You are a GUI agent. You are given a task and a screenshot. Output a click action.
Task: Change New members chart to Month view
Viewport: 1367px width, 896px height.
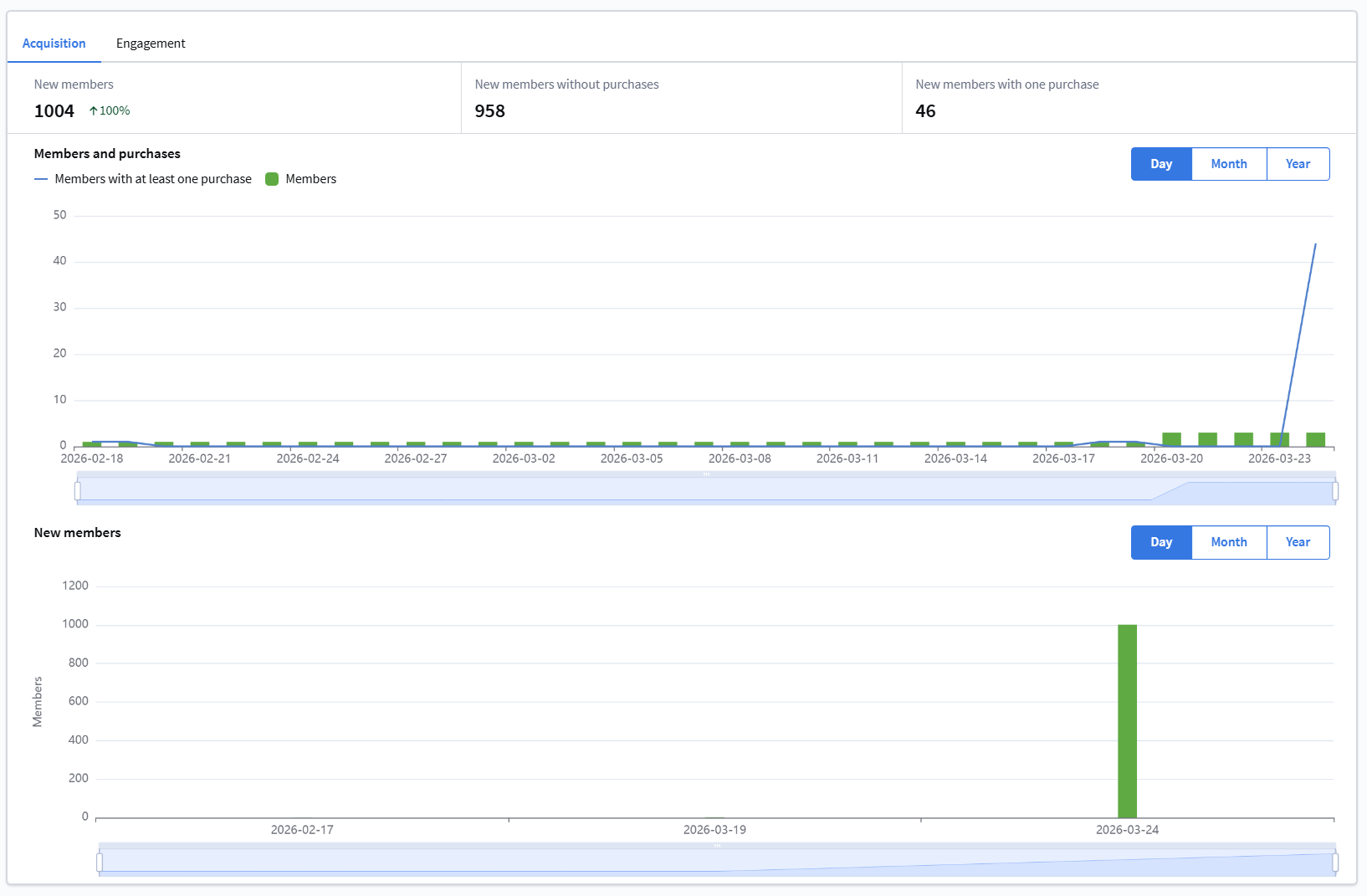pyautogui.click(x=1228, y=542)
